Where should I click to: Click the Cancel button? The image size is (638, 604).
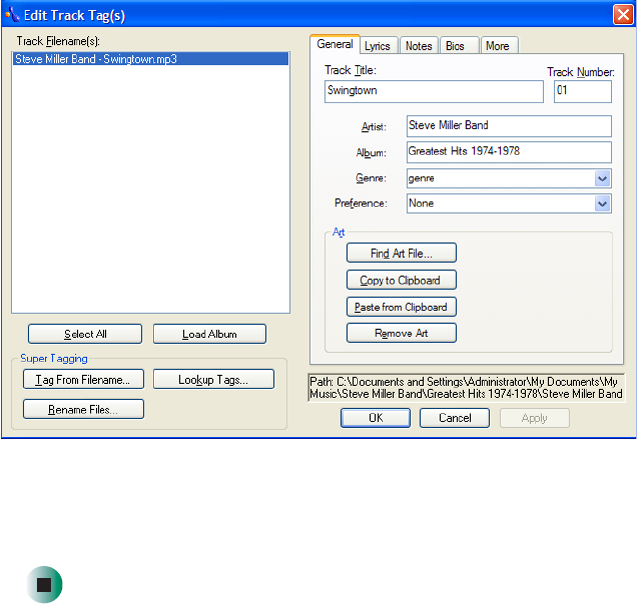coord(454,418)
